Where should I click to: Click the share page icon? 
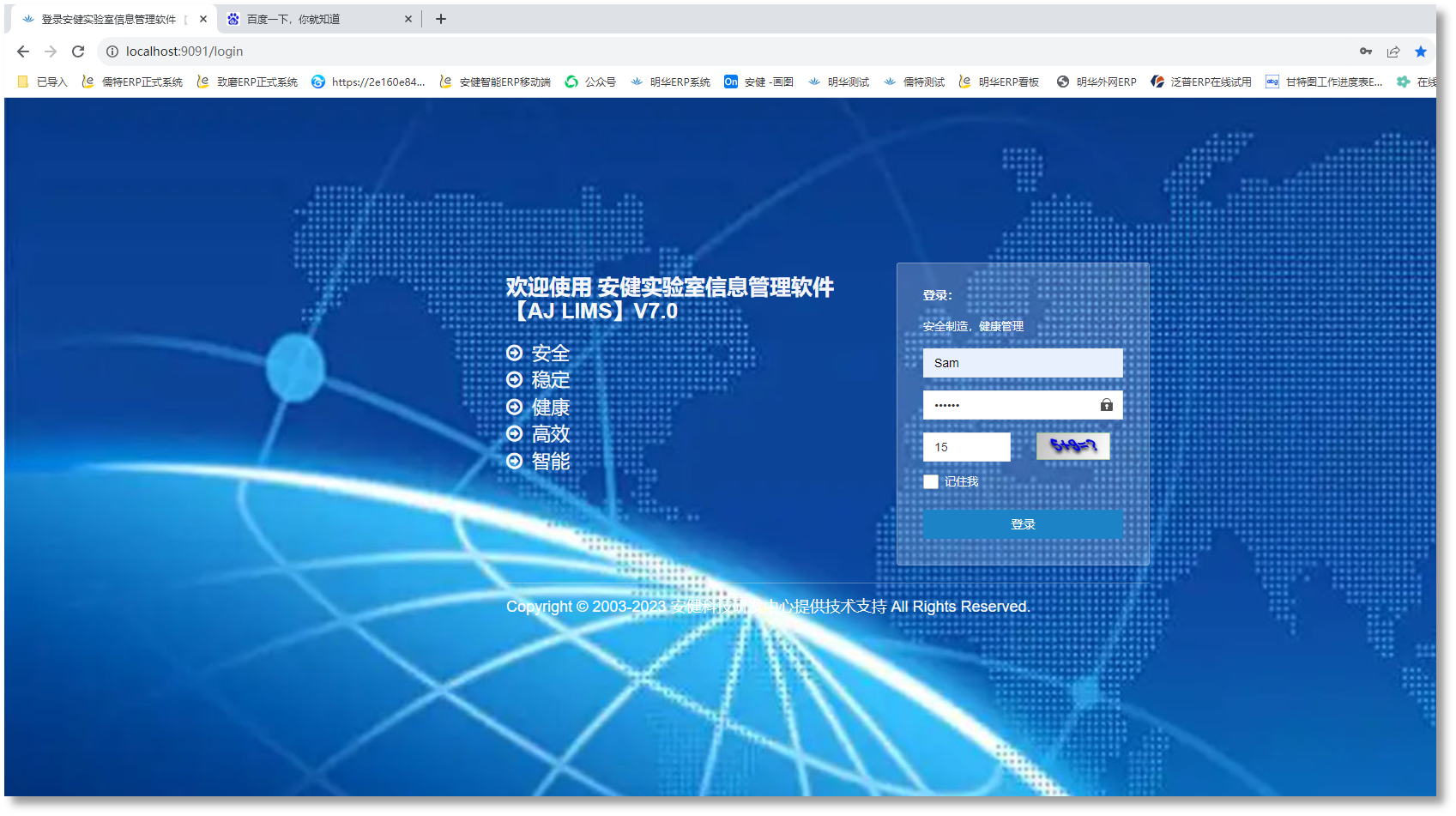point(1393,51)
